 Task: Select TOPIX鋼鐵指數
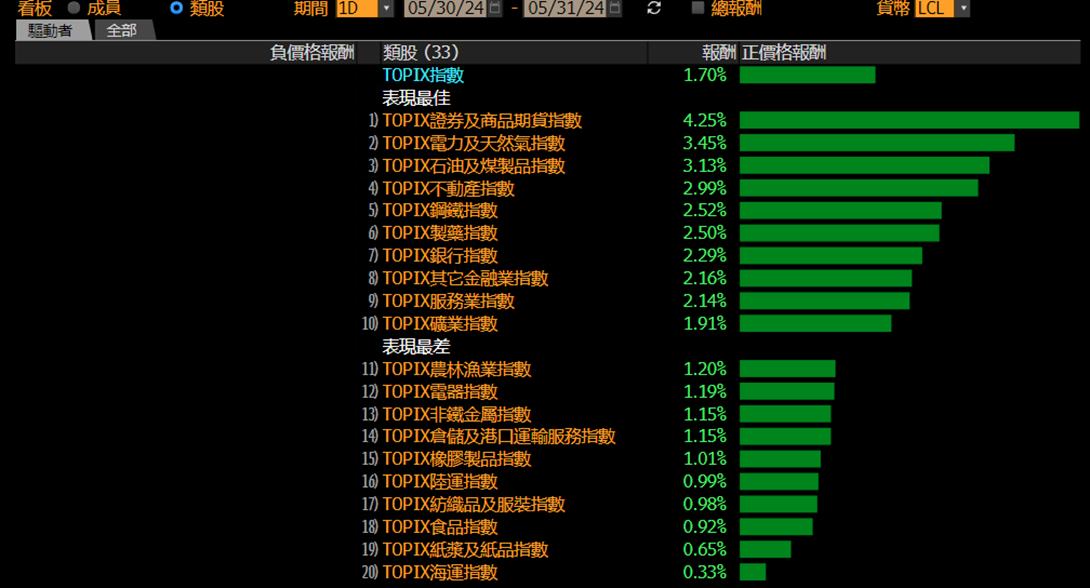click(440, 211)
